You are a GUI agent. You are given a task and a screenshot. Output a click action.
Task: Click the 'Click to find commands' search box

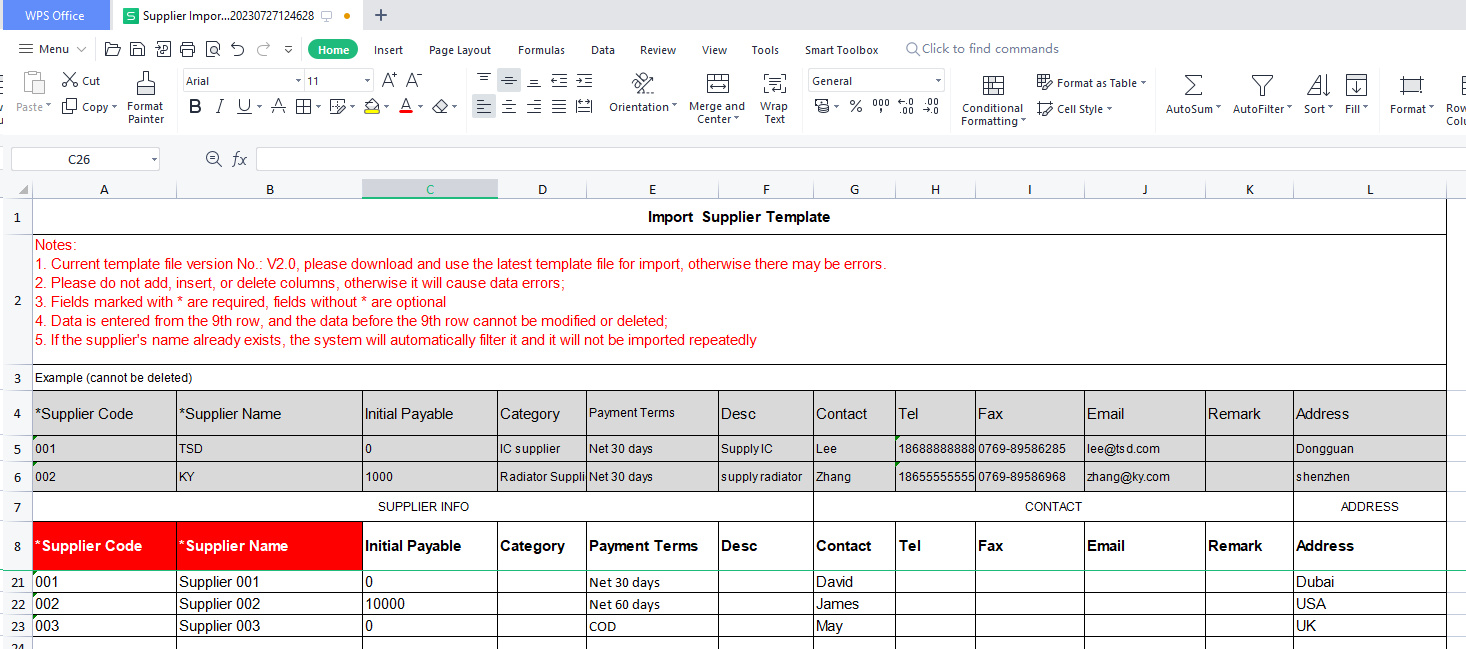point(989,49)
